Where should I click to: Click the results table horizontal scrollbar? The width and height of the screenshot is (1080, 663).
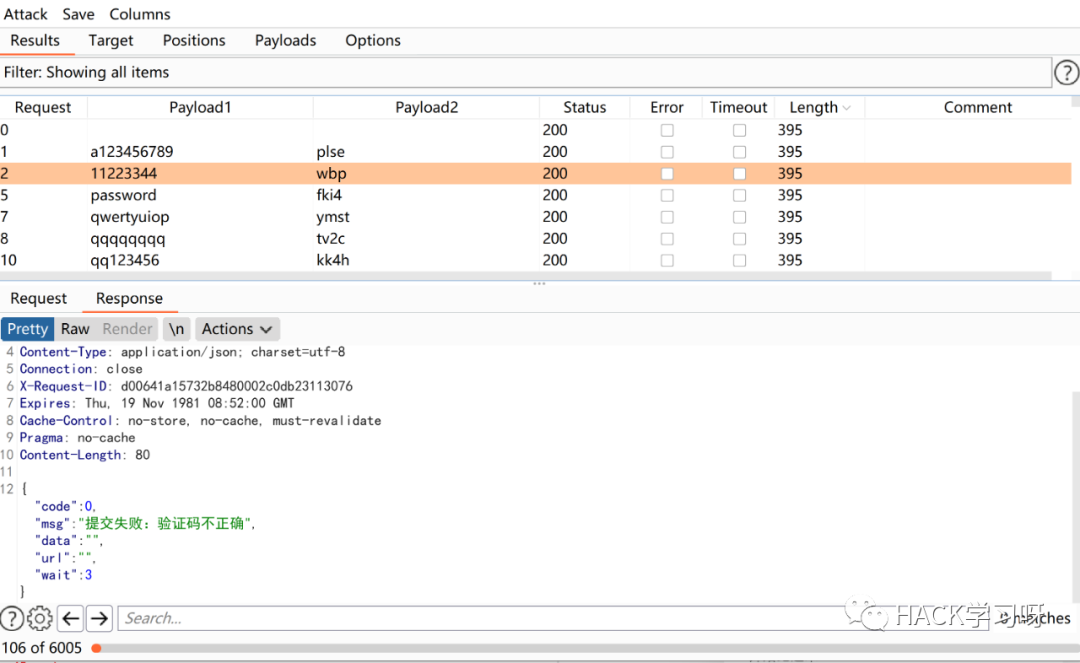(x=526, y=275)
